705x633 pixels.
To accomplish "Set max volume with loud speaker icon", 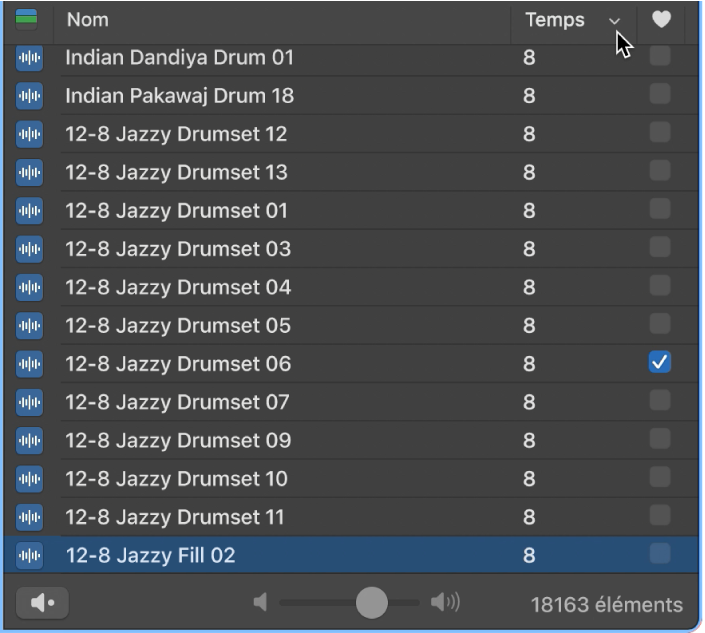I will tap(445, 602).
